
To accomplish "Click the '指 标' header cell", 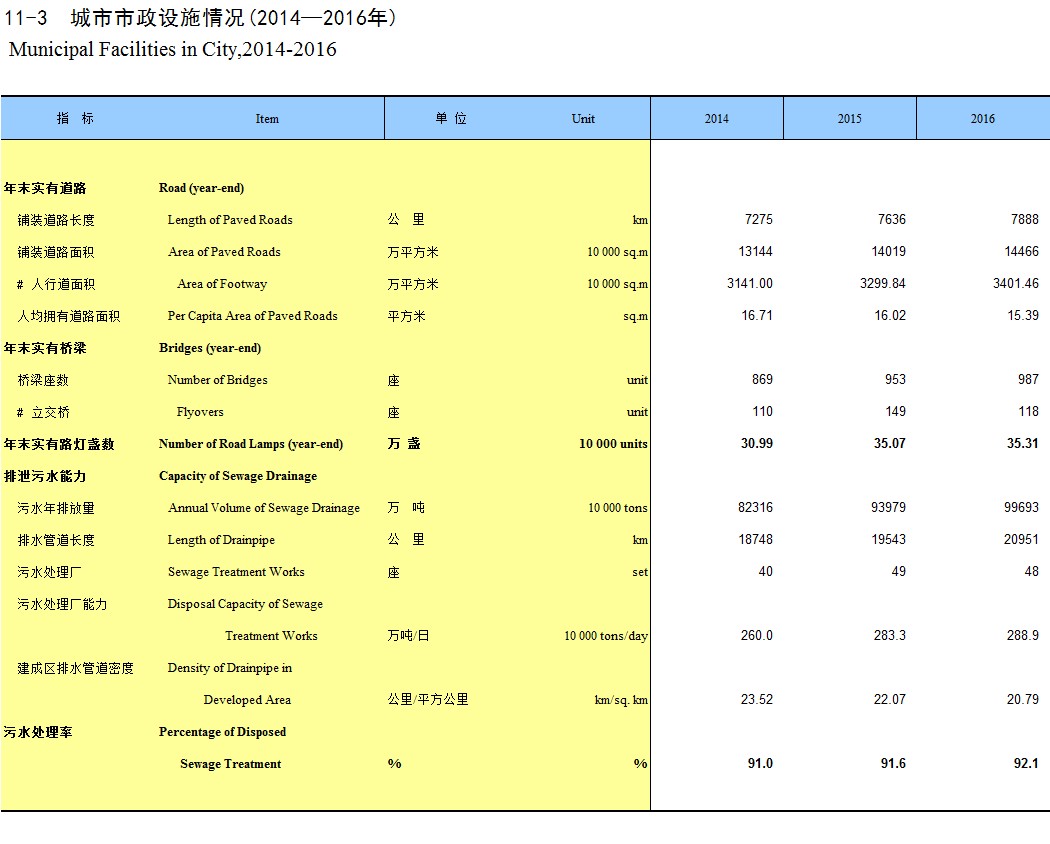I will pos(75,119).
